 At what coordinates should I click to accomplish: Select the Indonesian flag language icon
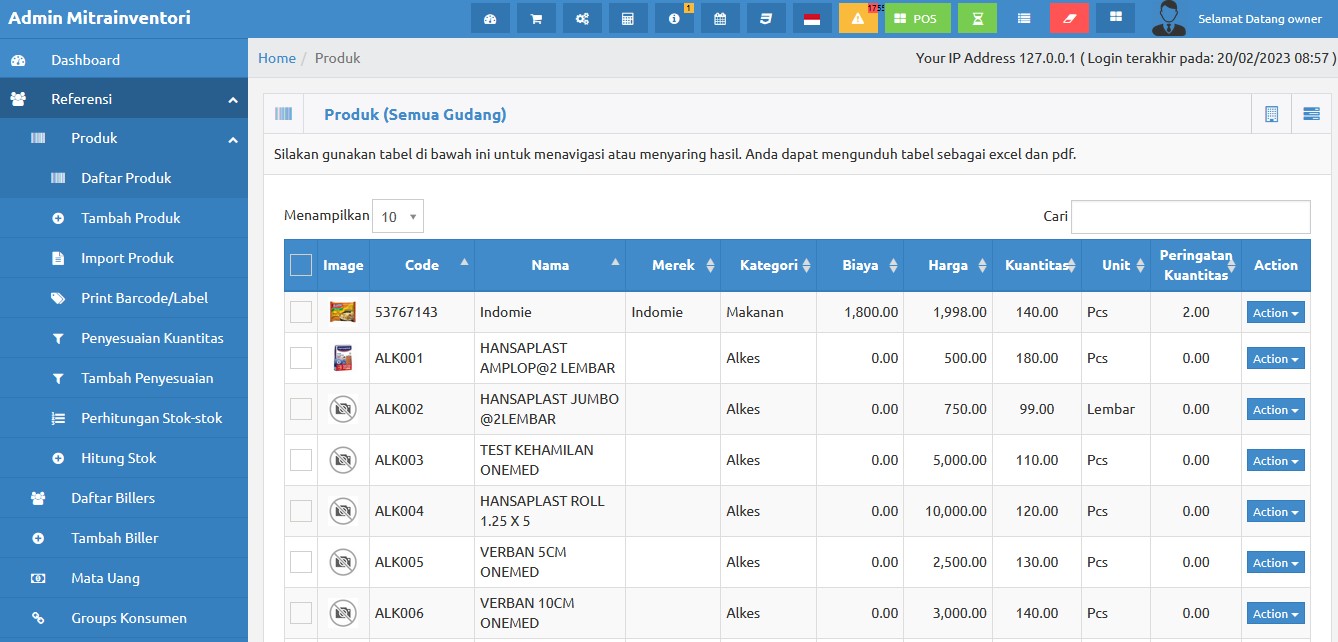tap(812, 17)
